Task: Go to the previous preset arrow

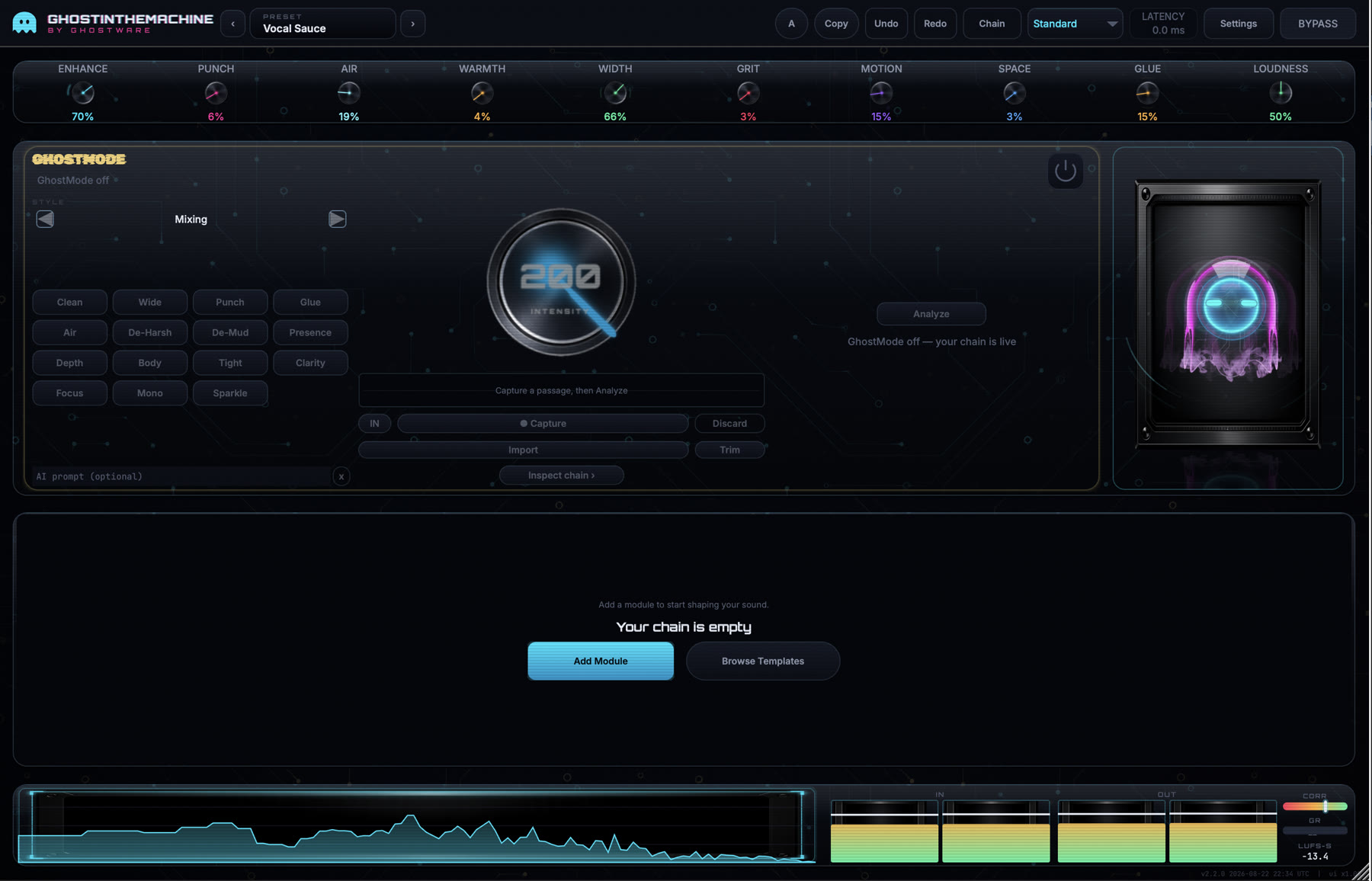Action: click(x=233, y=24)
